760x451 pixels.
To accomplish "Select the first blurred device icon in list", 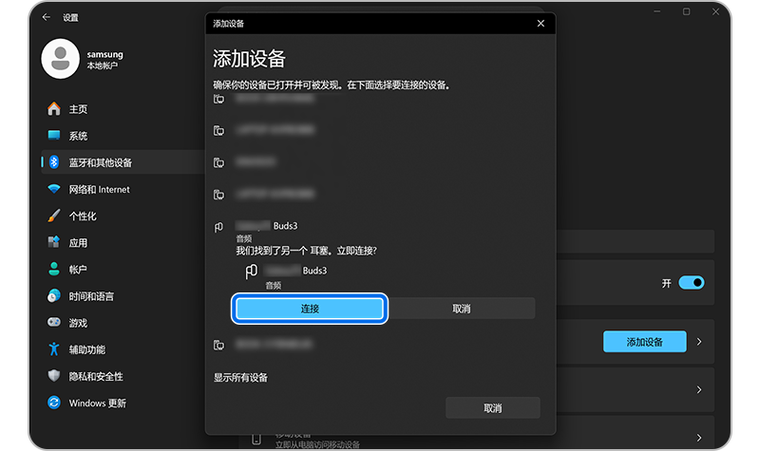I will click(219, 99).
